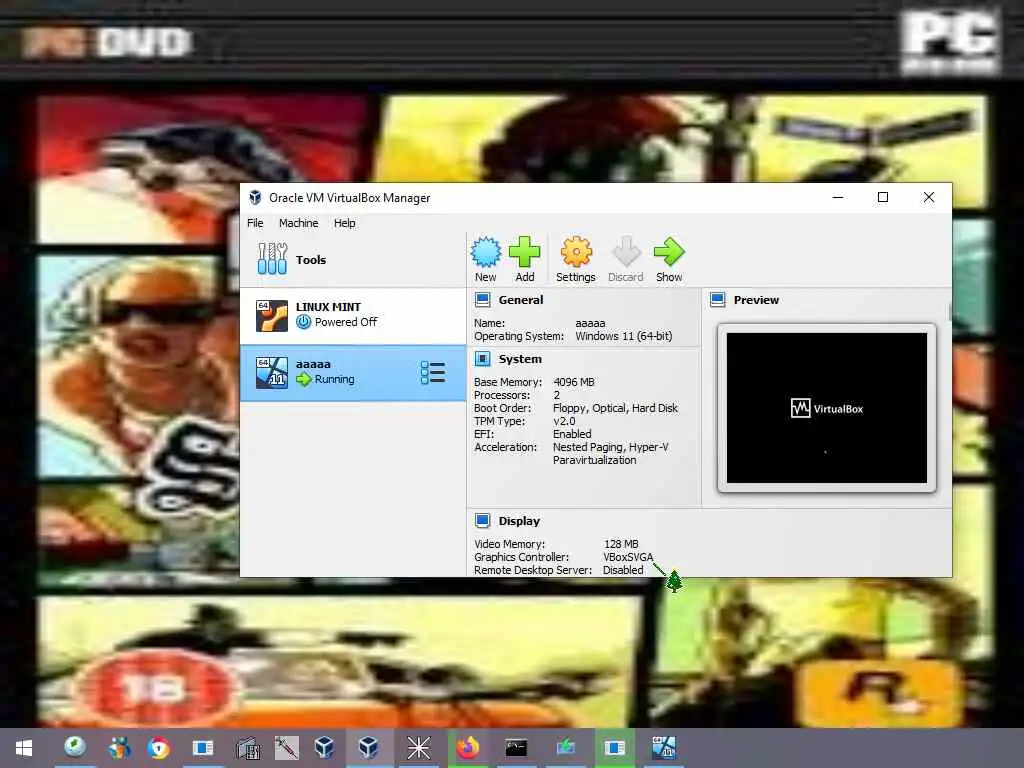The height and width of the screenshot is (768, 1024).
Task: Open Settings with the orange gear icon
Action: pyautogui.click(x=576, y=252)
